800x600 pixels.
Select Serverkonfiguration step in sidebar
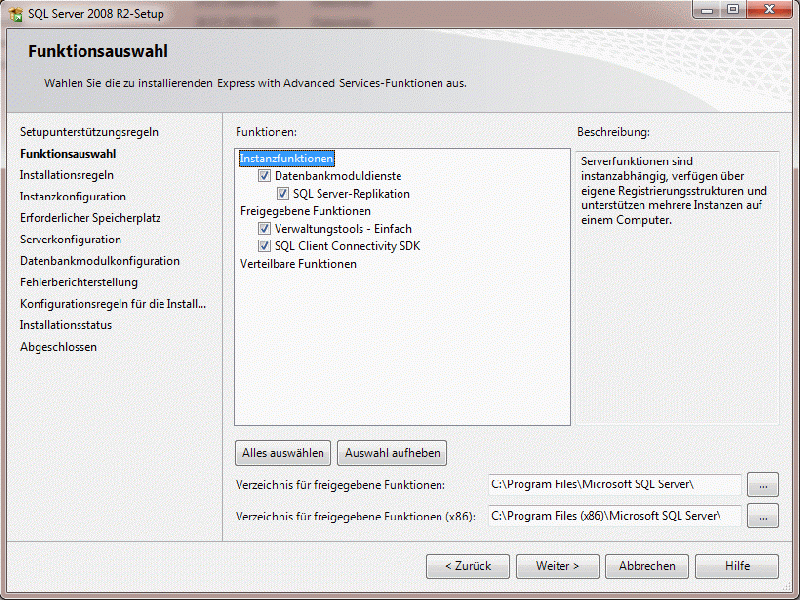70,239
